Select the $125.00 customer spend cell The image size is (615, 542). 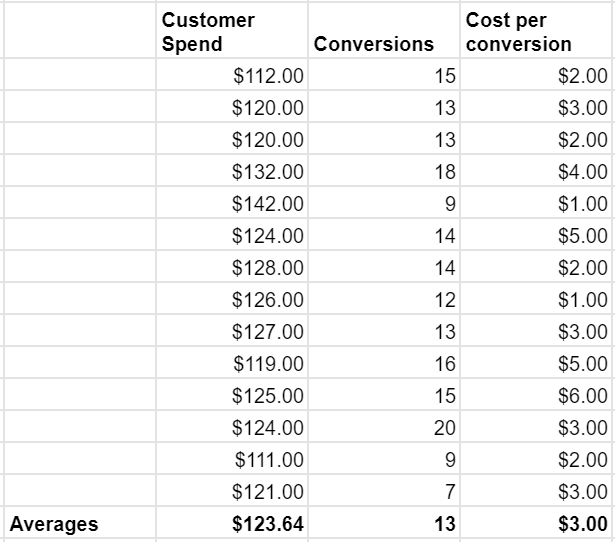click(268, 396)
